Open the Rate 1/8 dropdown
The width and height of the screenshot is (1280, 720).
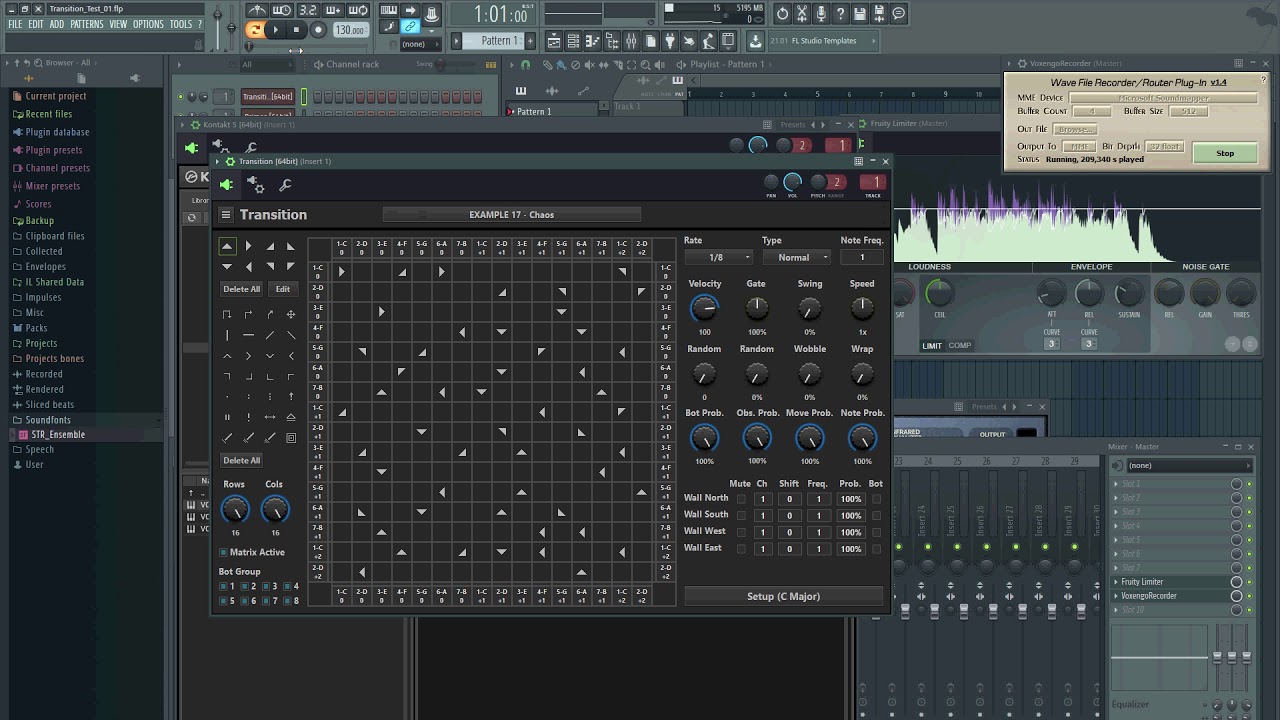(x=717, y=258)
